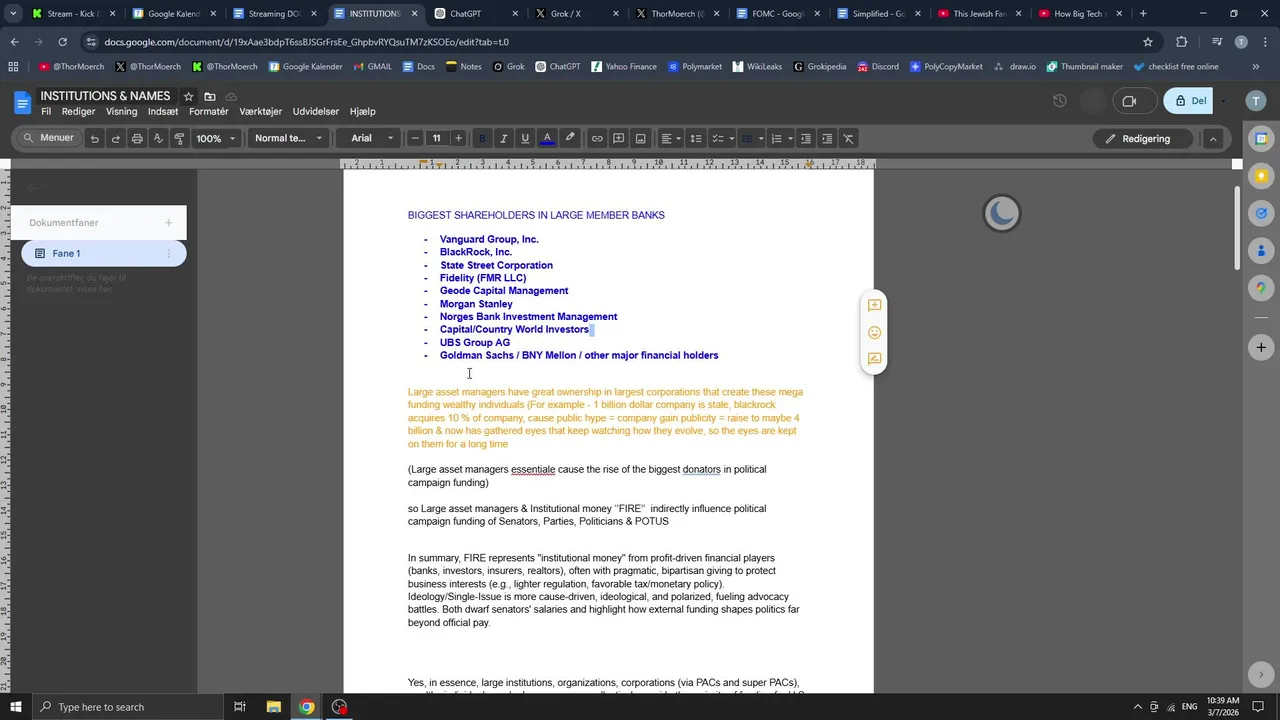Viewport: 1280px width, 720px height.
Task: Click the font size field
Action: pyautogui.click(x=436, y=138)
